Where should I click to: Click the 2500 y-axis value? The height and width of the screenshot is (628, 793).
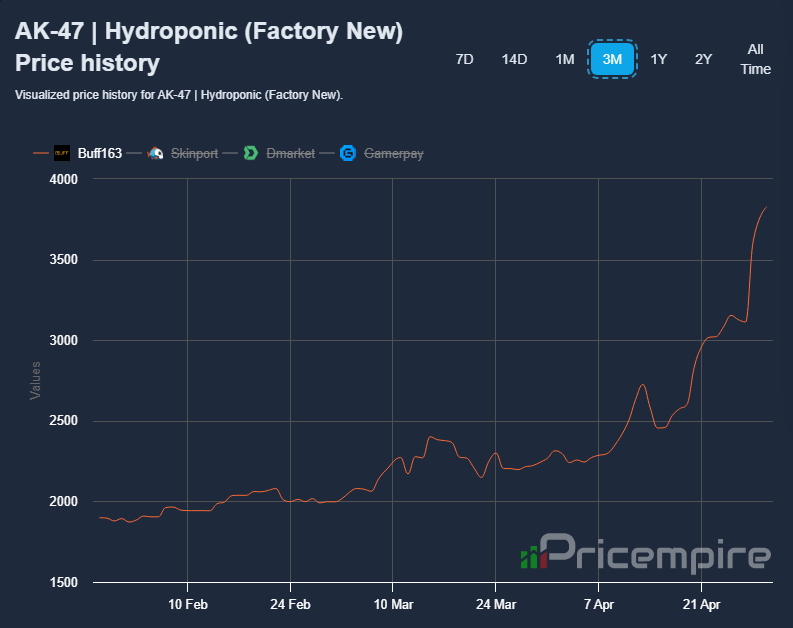click(64, 421)
